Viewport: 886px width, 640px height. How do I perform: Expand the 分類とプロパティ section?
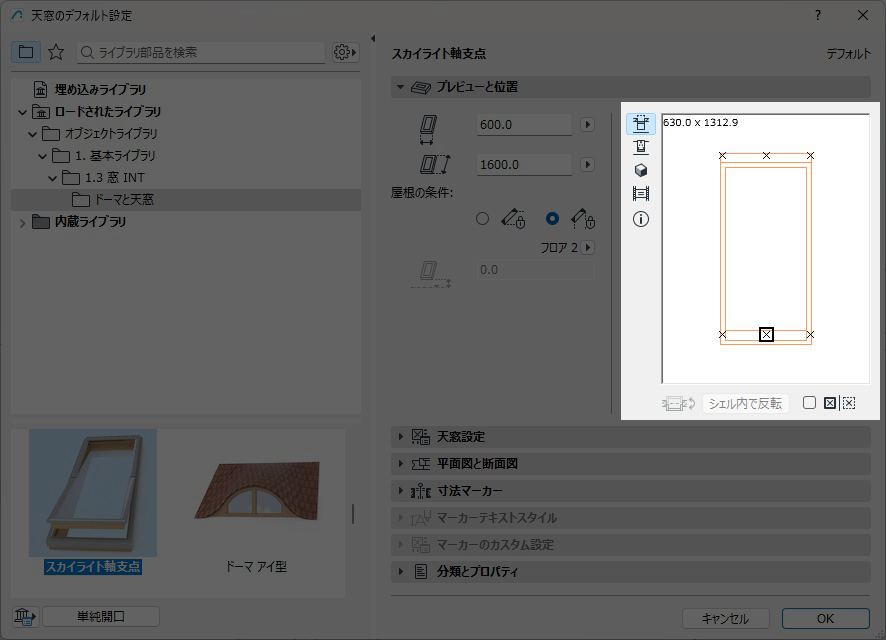tap(402, 572)
